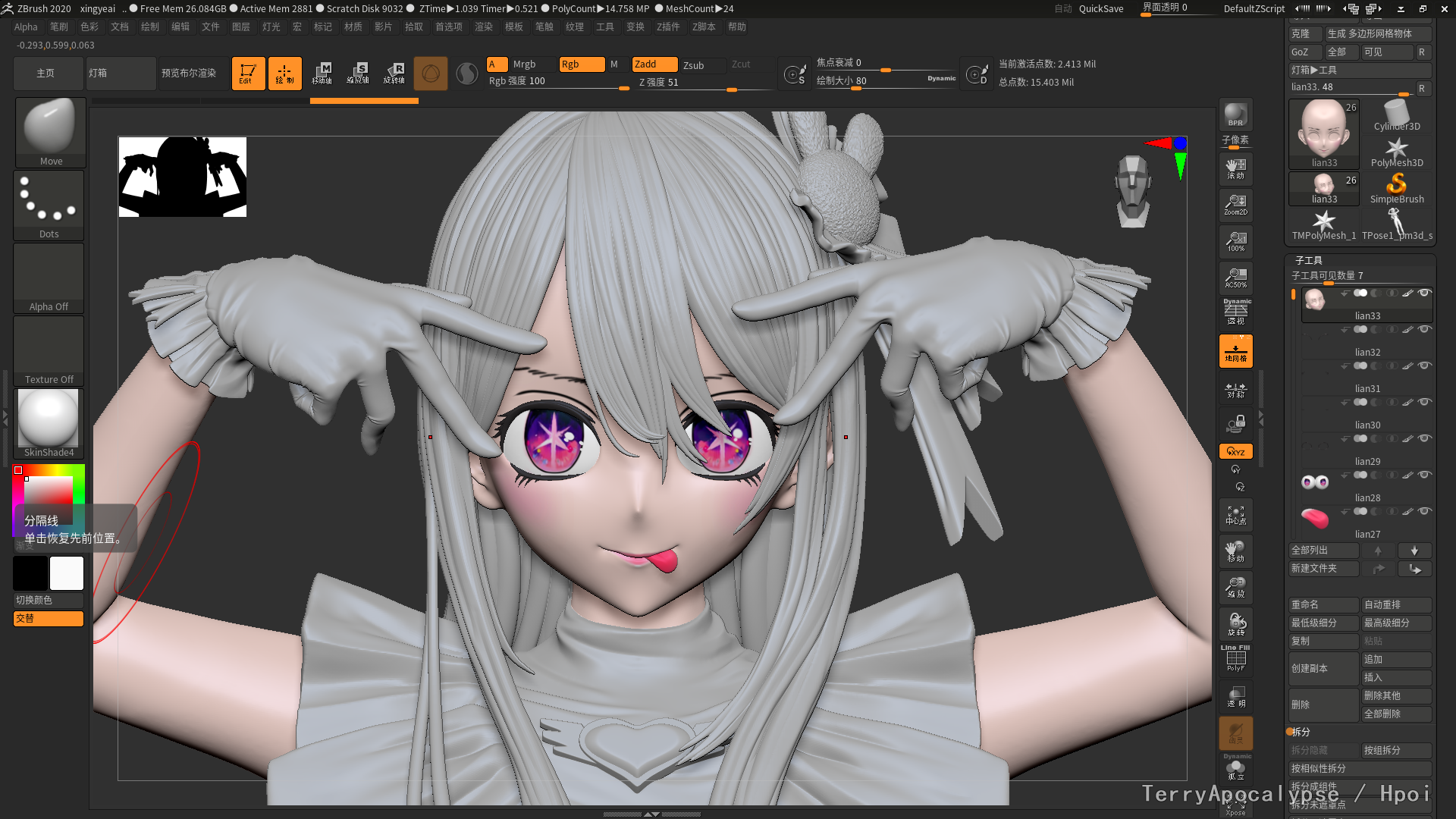Click the 100% actual size icon

pos(1235,241)
